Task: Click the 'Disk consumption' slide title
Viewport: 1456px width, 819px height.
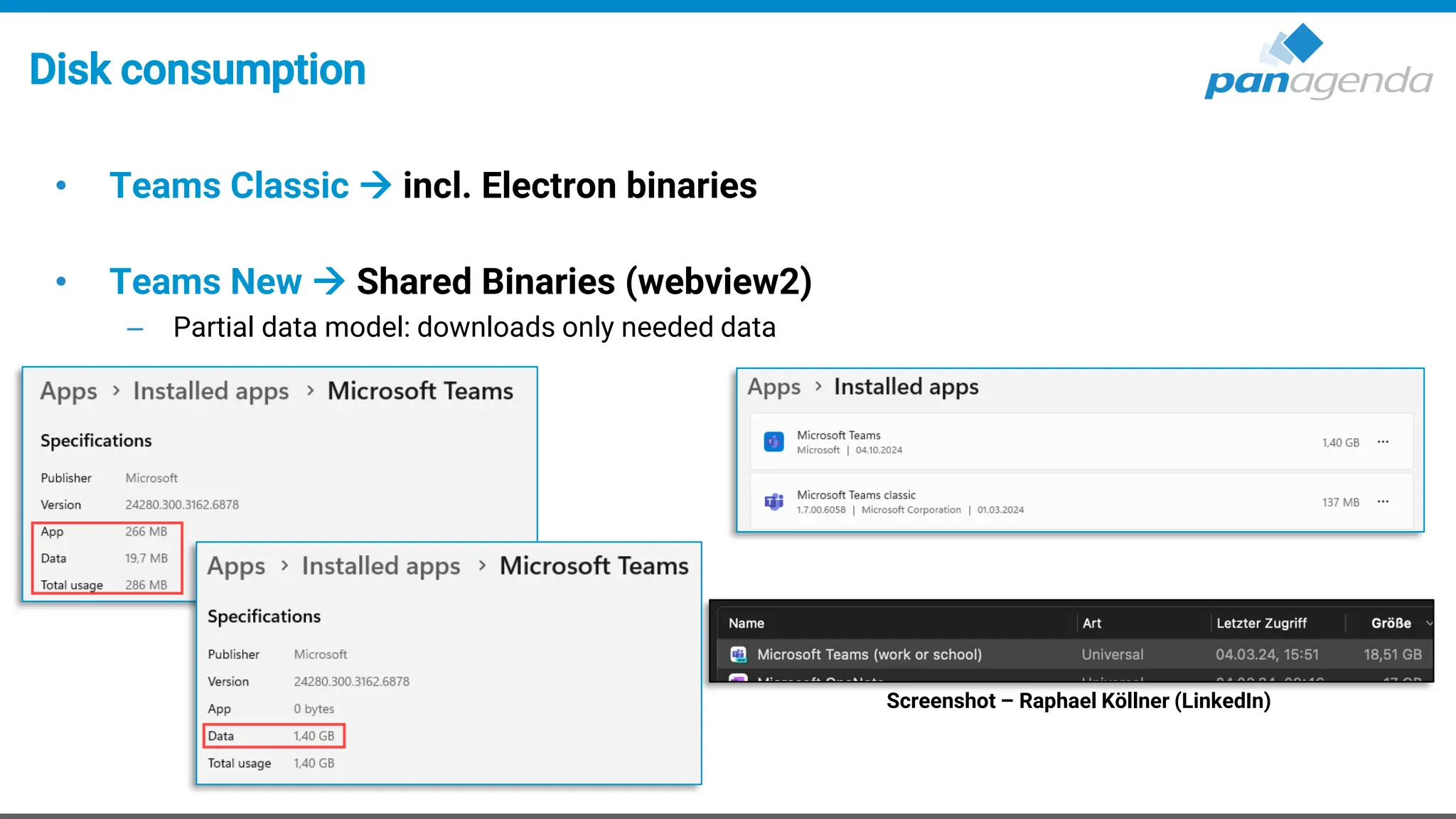Action: point(198,70)
